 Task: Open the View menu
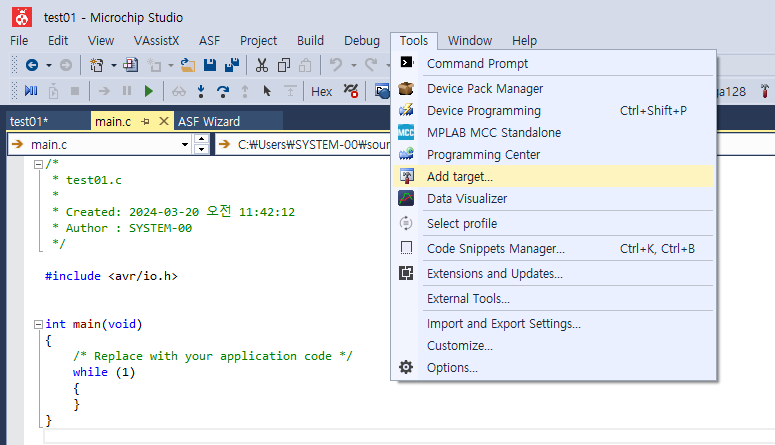tap(101, 41)
